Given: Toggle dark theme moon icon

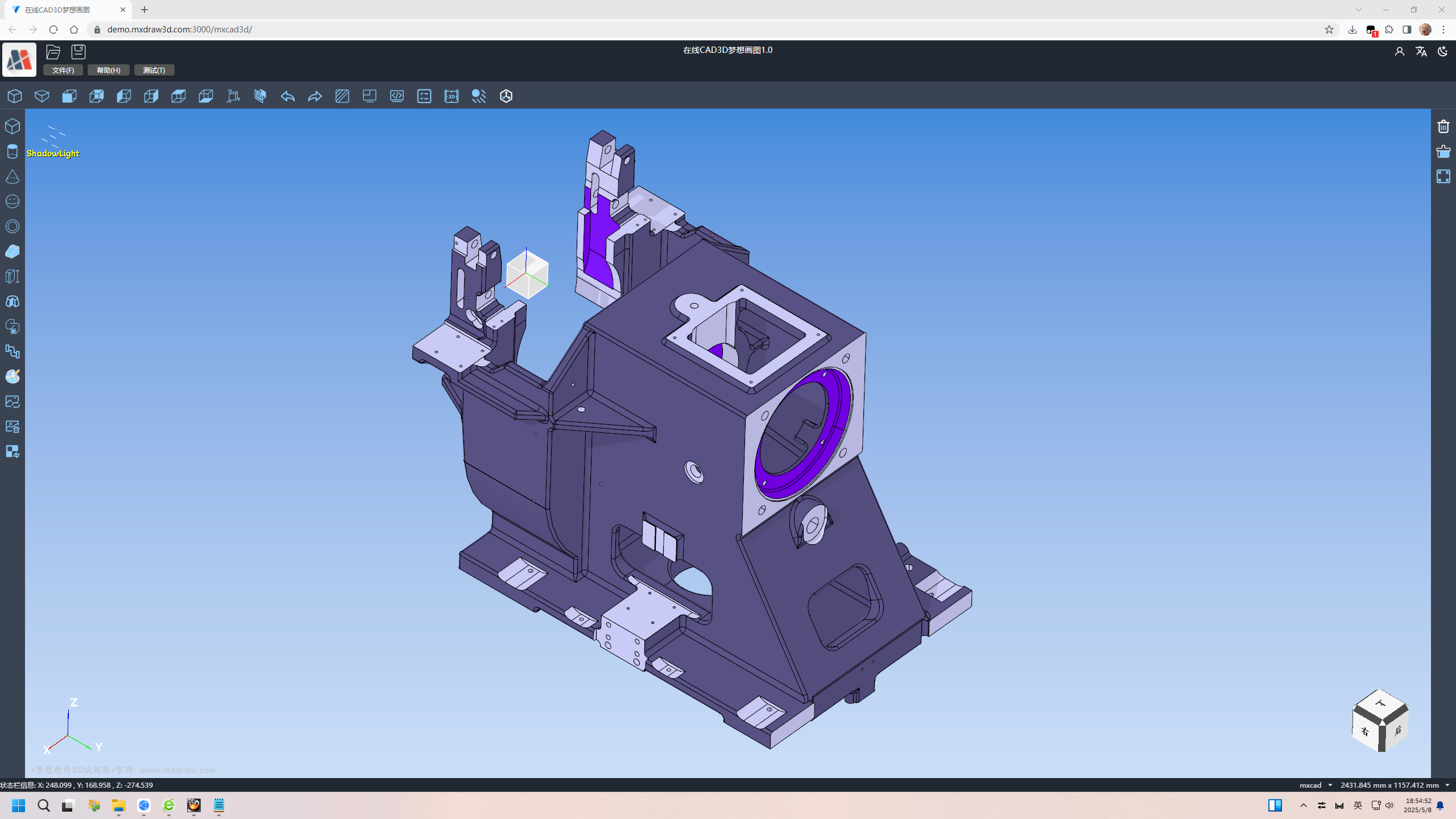Looking at the screenshot, I should coord(1443,51).
